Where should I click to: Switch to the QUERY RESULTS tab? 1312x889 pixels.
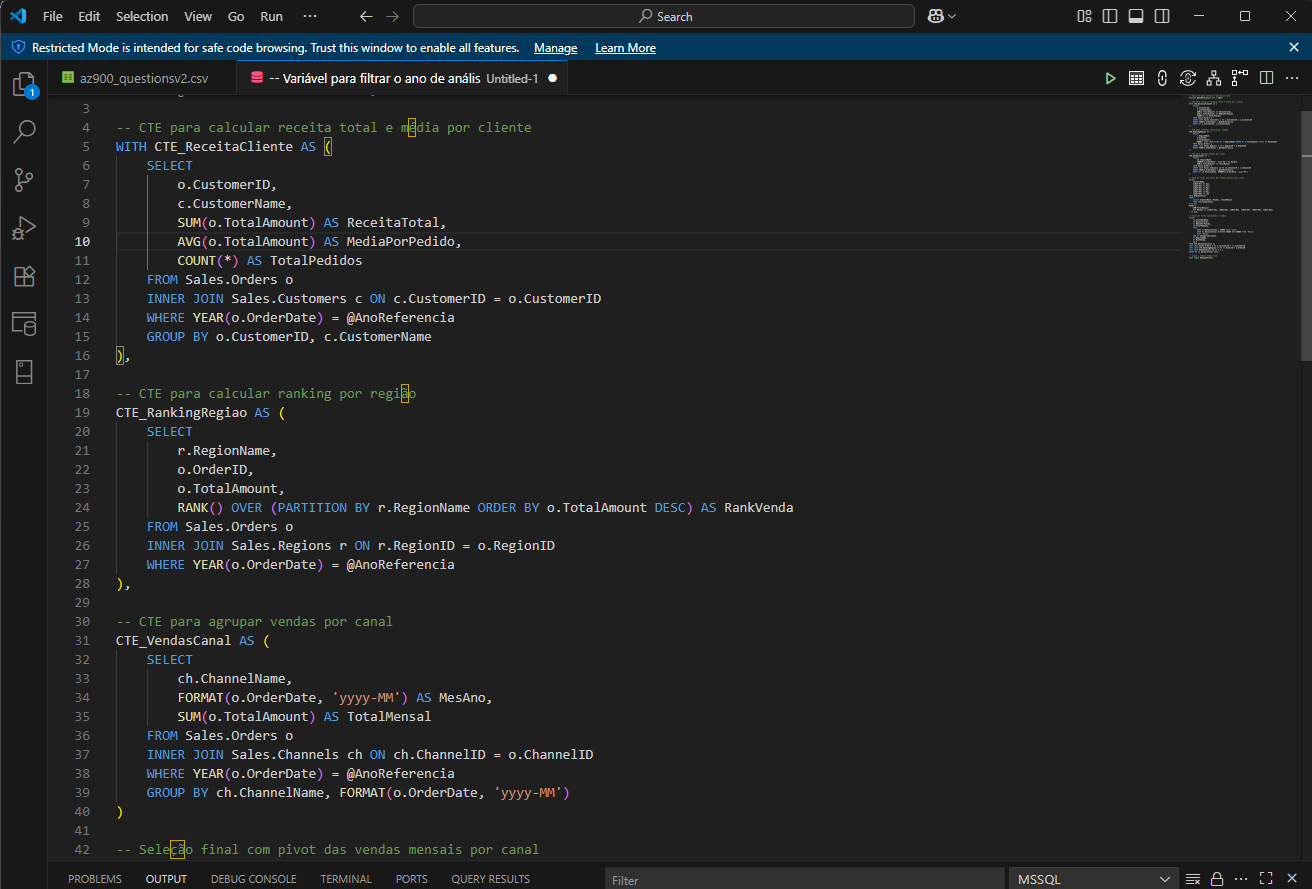(x=490, y=879)
